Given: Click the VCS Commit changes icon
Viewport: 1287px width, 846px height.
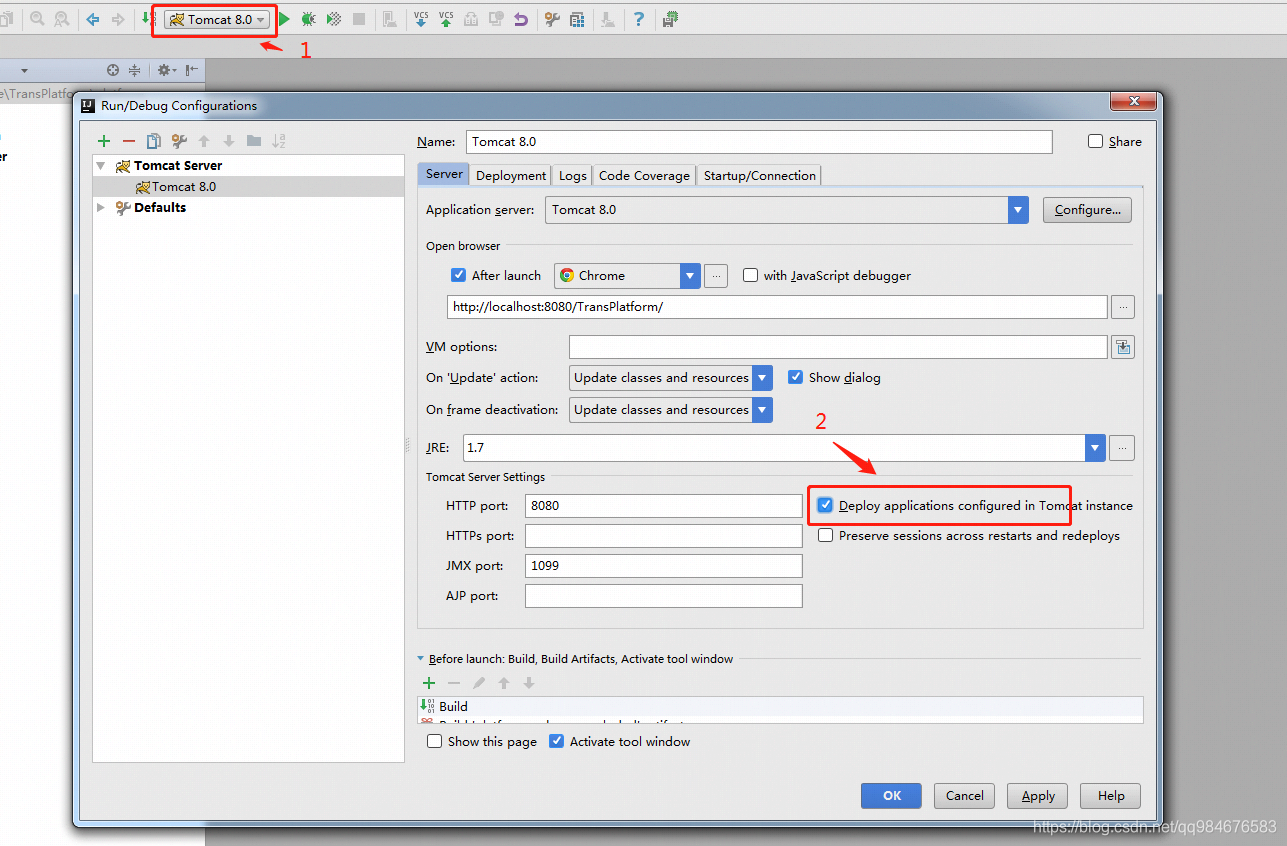Looking at the screenshot, I should [x=446, y=19].
